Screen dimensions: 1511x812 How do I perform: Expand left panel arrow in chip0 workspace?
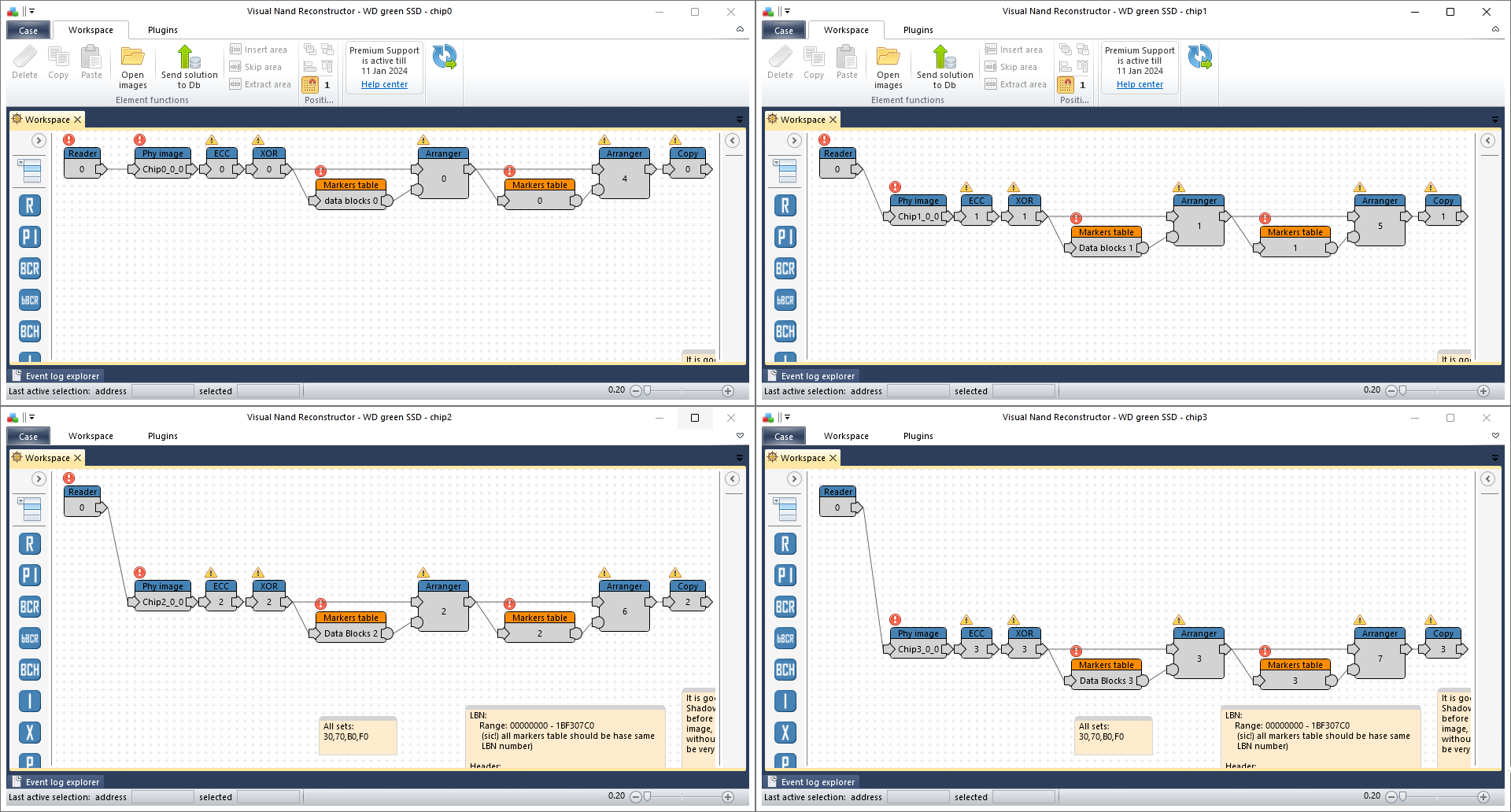(x=39, y=141)
